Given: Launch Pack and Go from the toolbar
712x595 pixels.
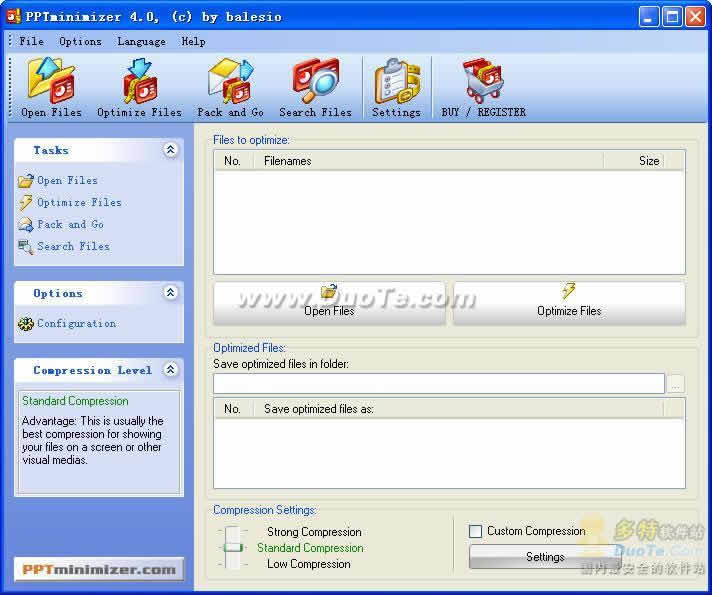Looking at the screenshot, I should (x=231, y=80).
